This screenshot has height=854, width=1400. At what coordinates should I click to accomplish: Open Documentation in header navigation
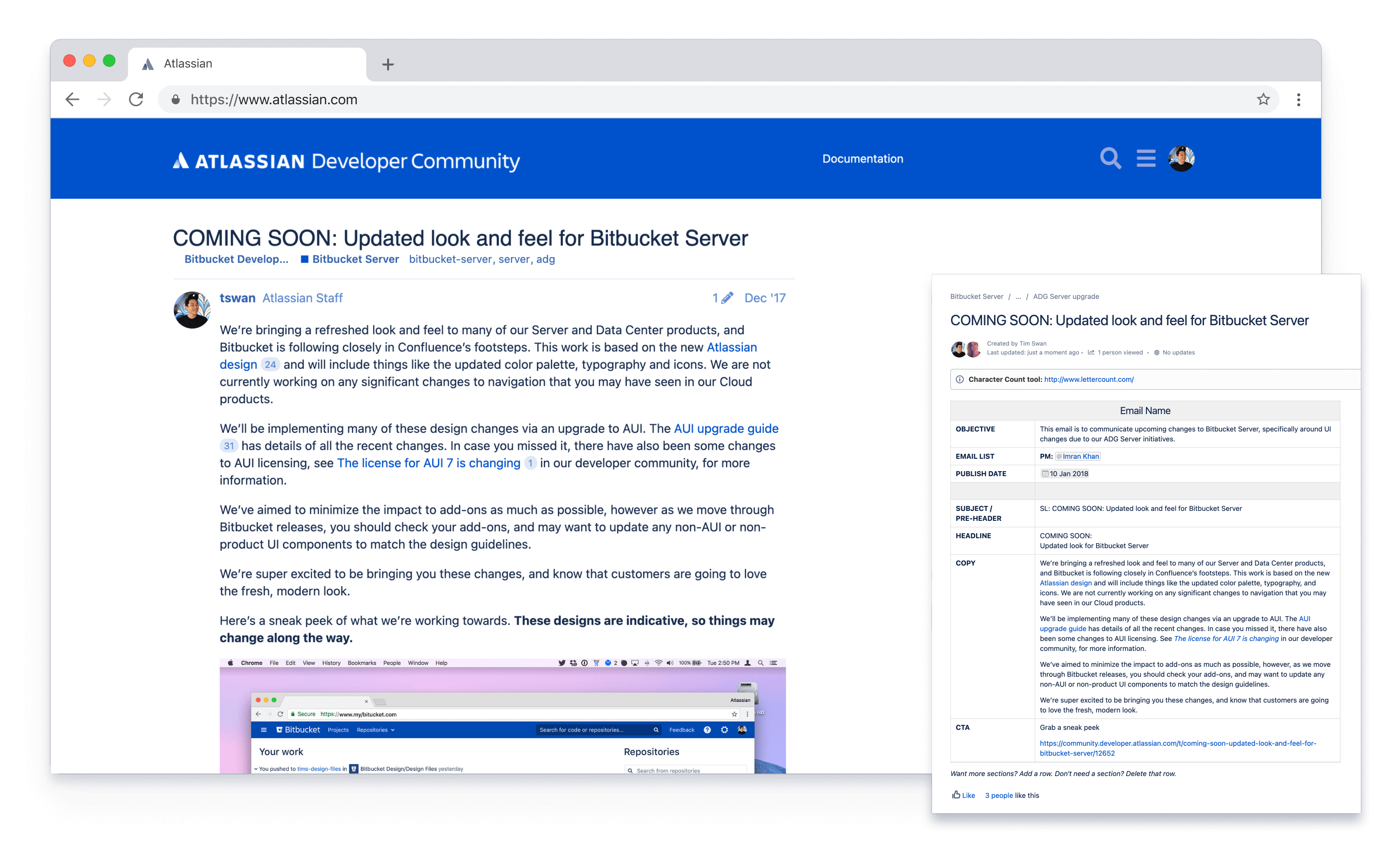point(862,158)
